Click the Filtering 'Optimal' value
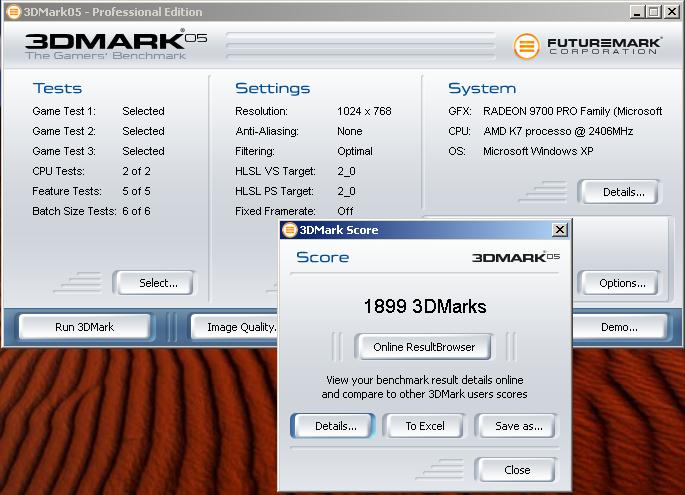 355,151
